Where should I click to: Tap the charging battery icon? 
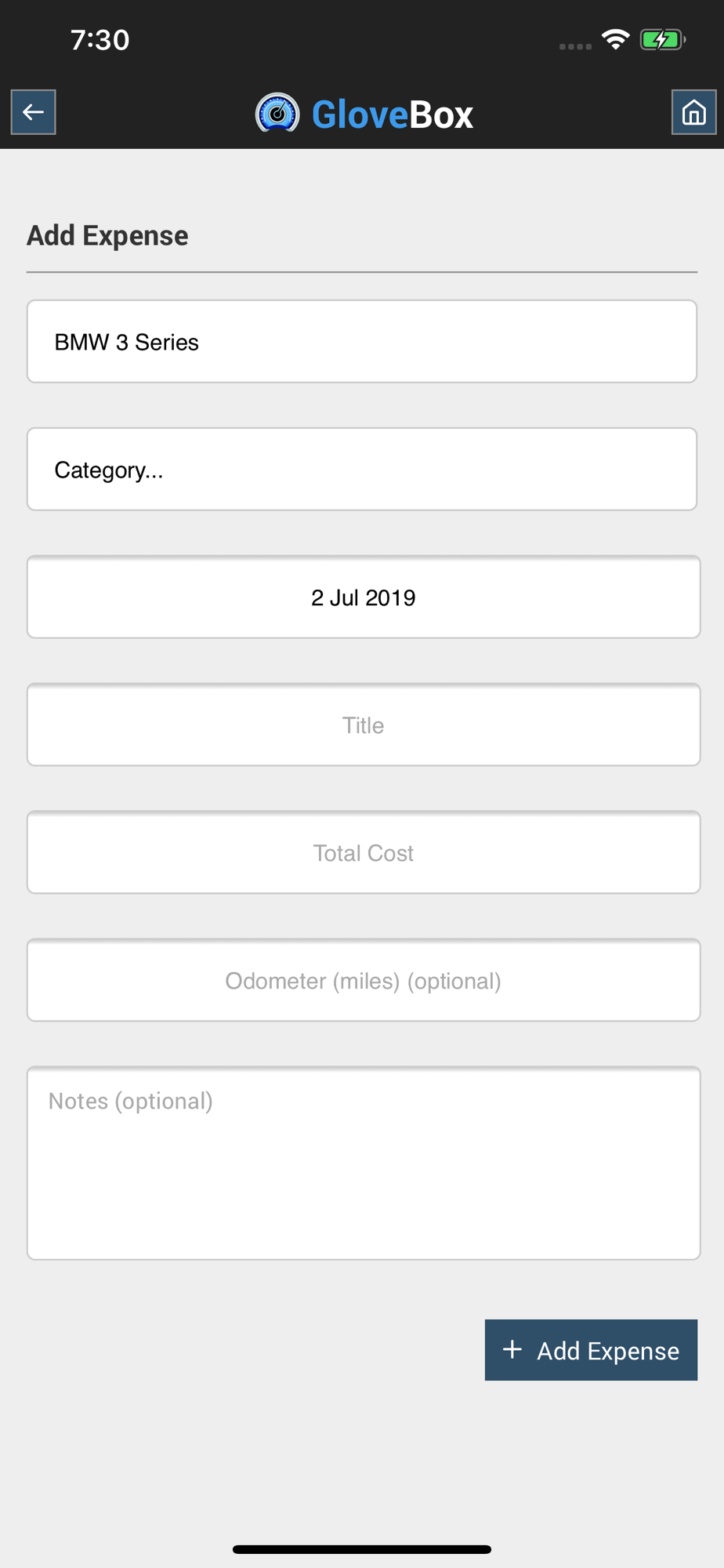tap(663, 39)
